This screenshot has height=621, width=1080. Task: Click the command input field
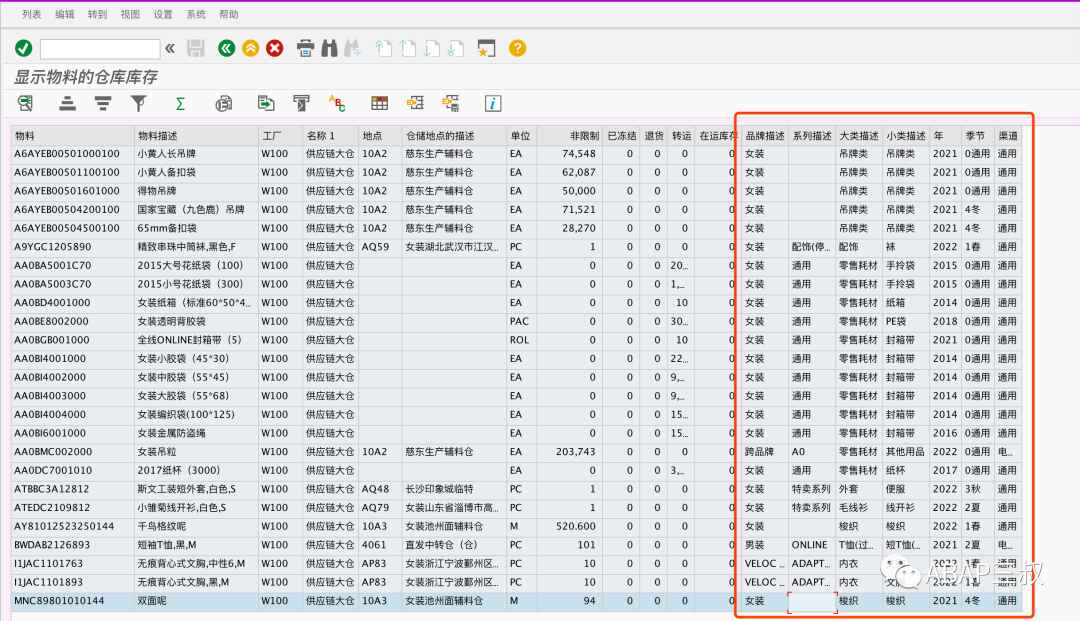pos(100,49)
